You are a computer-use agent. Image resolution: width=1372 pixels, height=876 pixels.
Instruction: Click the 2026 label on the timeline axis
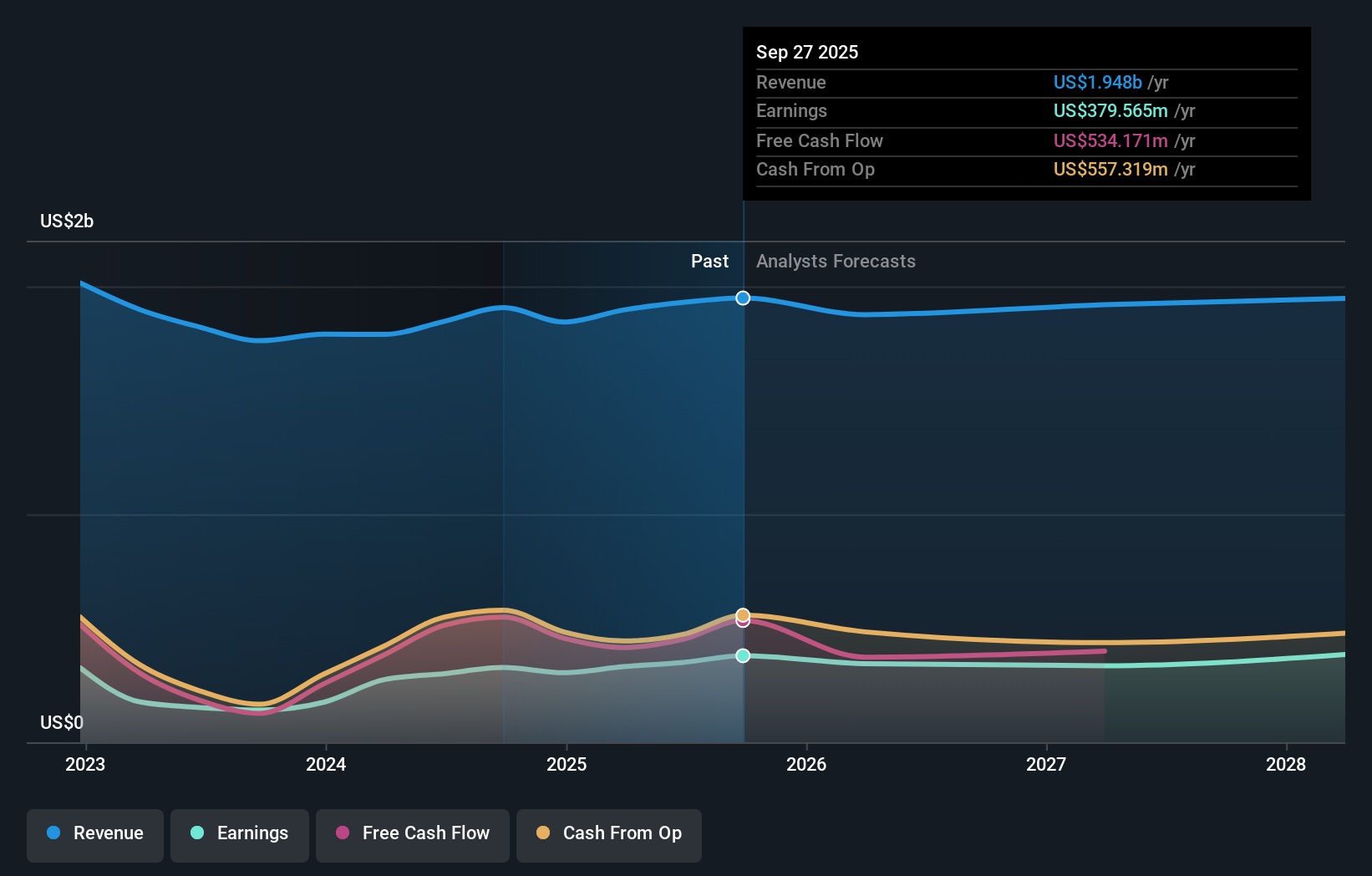[806, 763]
